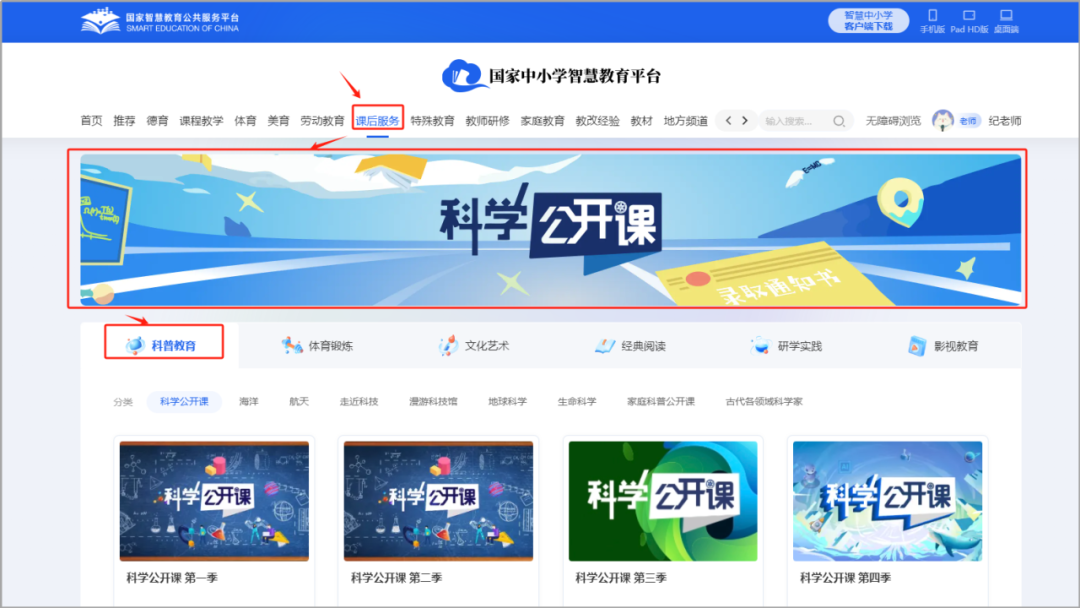Click the Pad HD版 tablet icon

point(968,17)
